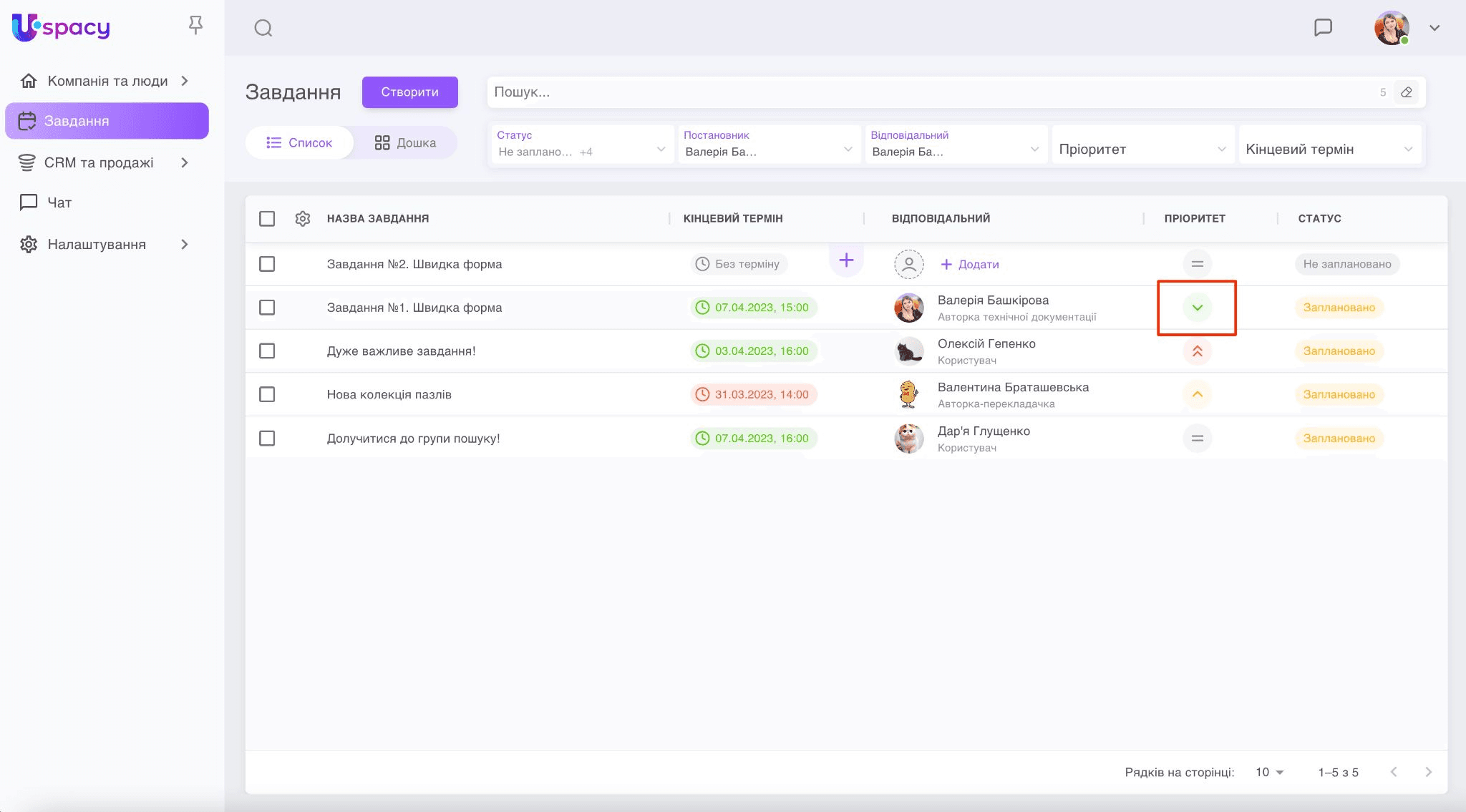Click the table column settings gear icon

pyautogui.click(x=303, y=218)
